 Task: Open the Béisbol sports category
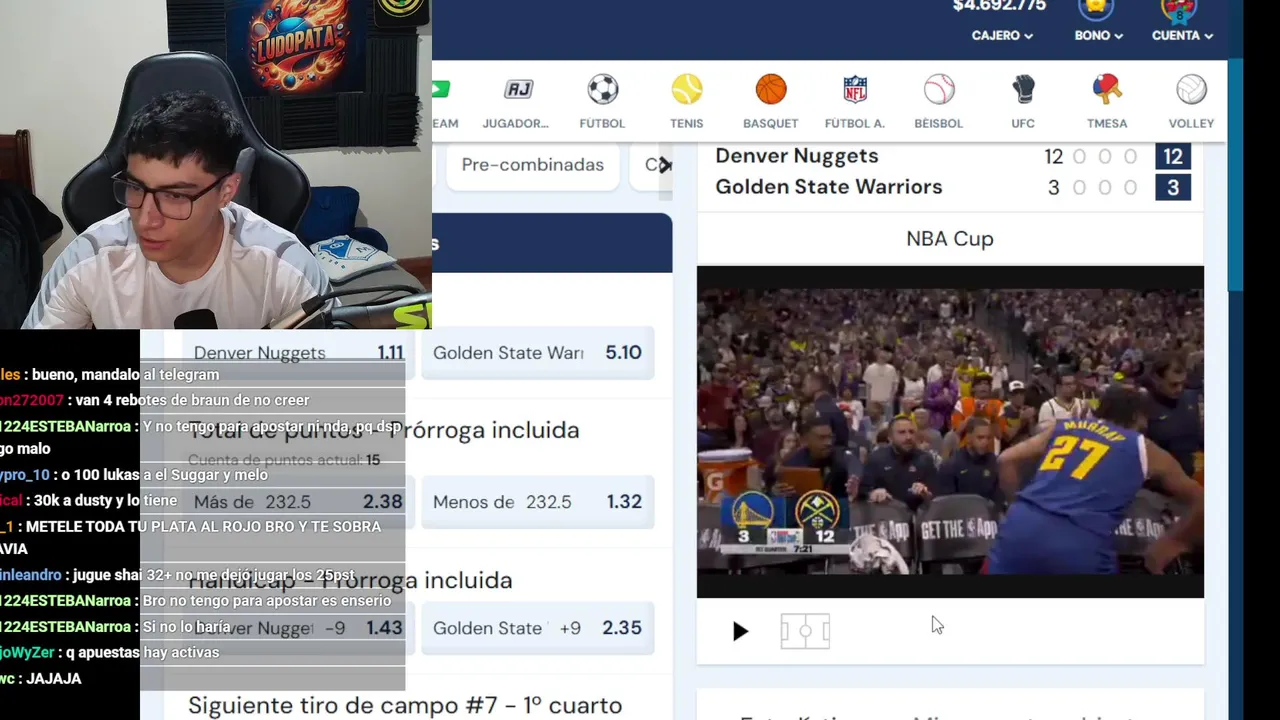[938, 101]
